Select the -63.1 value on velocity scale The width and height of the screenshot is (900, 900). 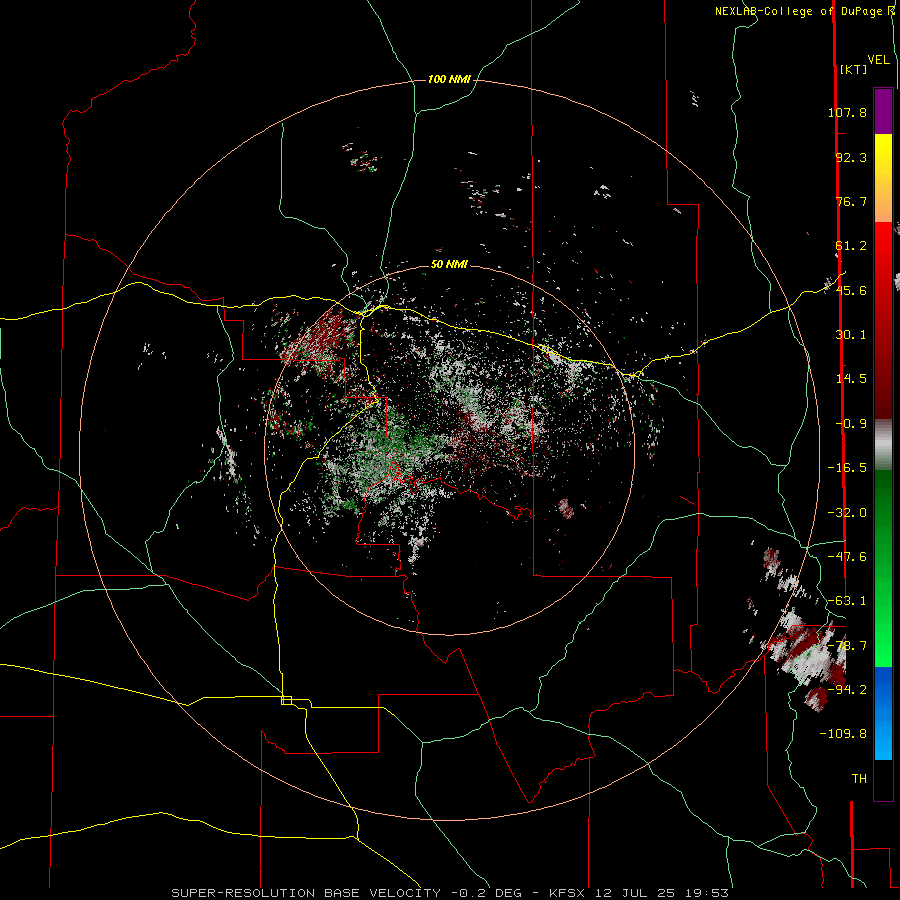tap(847, 601)
